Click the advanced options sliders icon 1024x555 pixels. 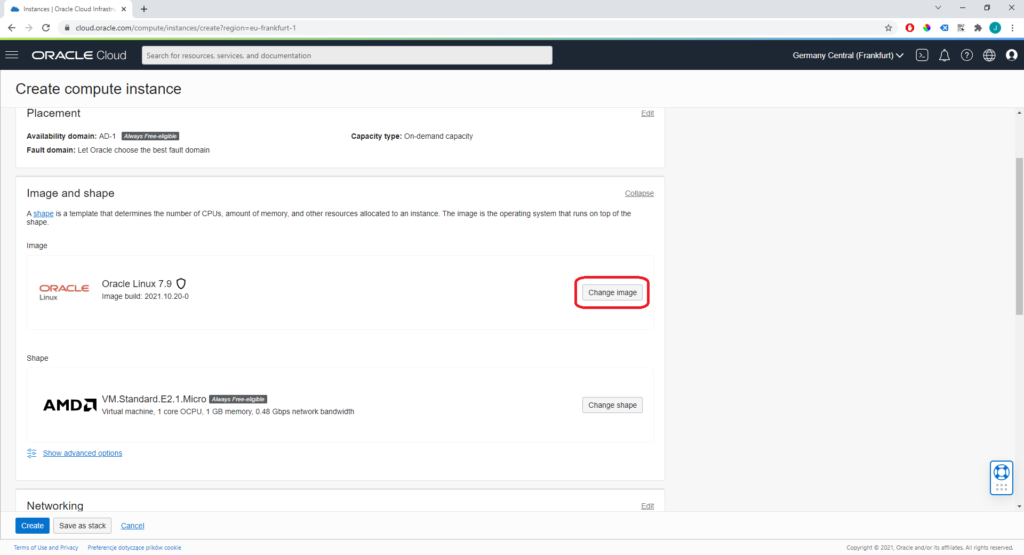31,453
